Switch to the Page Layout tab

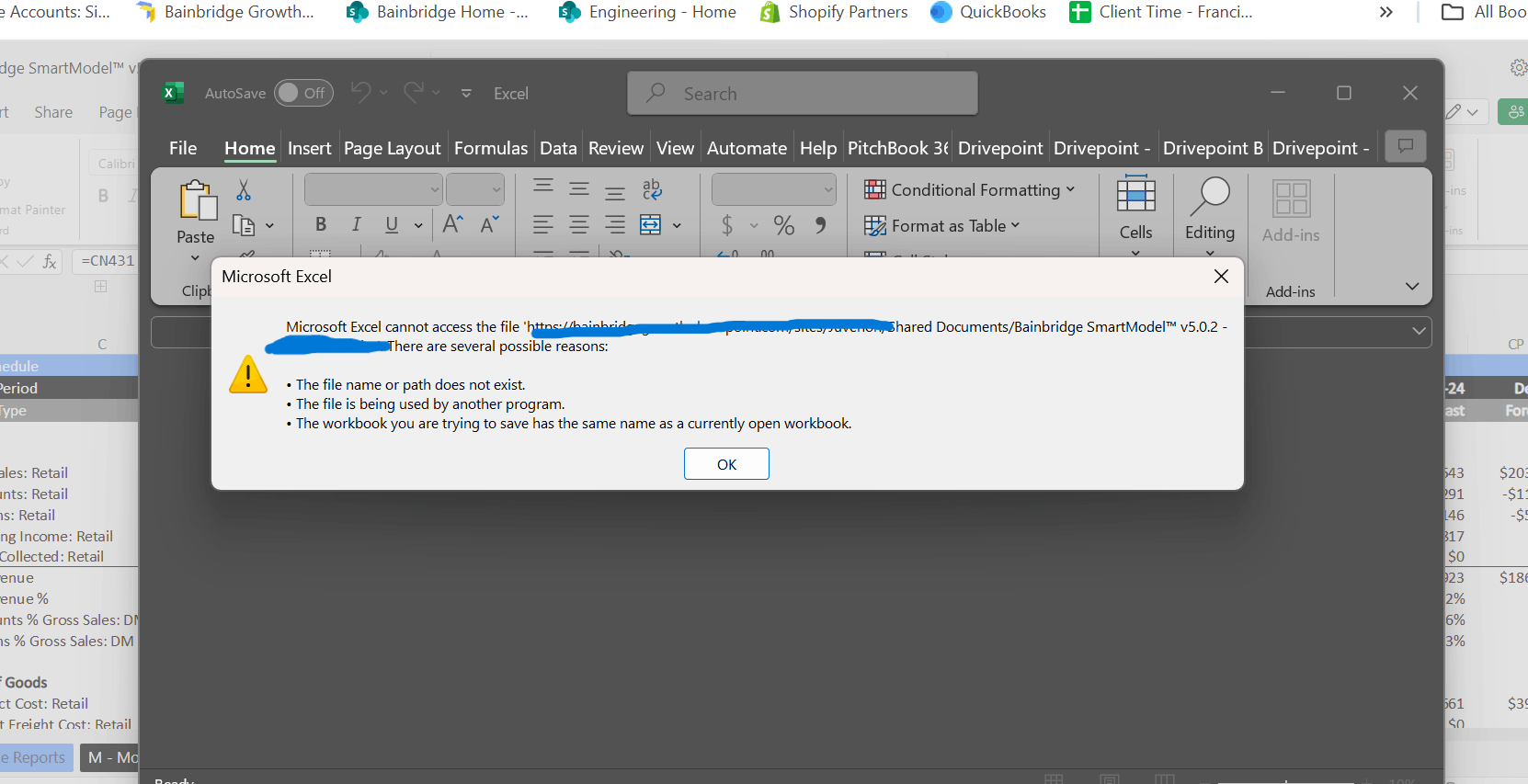click(393, 148)
